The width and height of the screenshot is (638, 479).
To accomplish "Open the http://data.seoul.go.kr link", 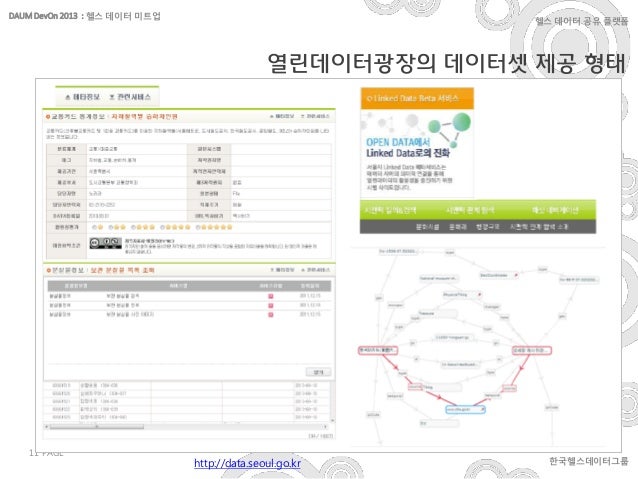I will (x=247, y=463).
